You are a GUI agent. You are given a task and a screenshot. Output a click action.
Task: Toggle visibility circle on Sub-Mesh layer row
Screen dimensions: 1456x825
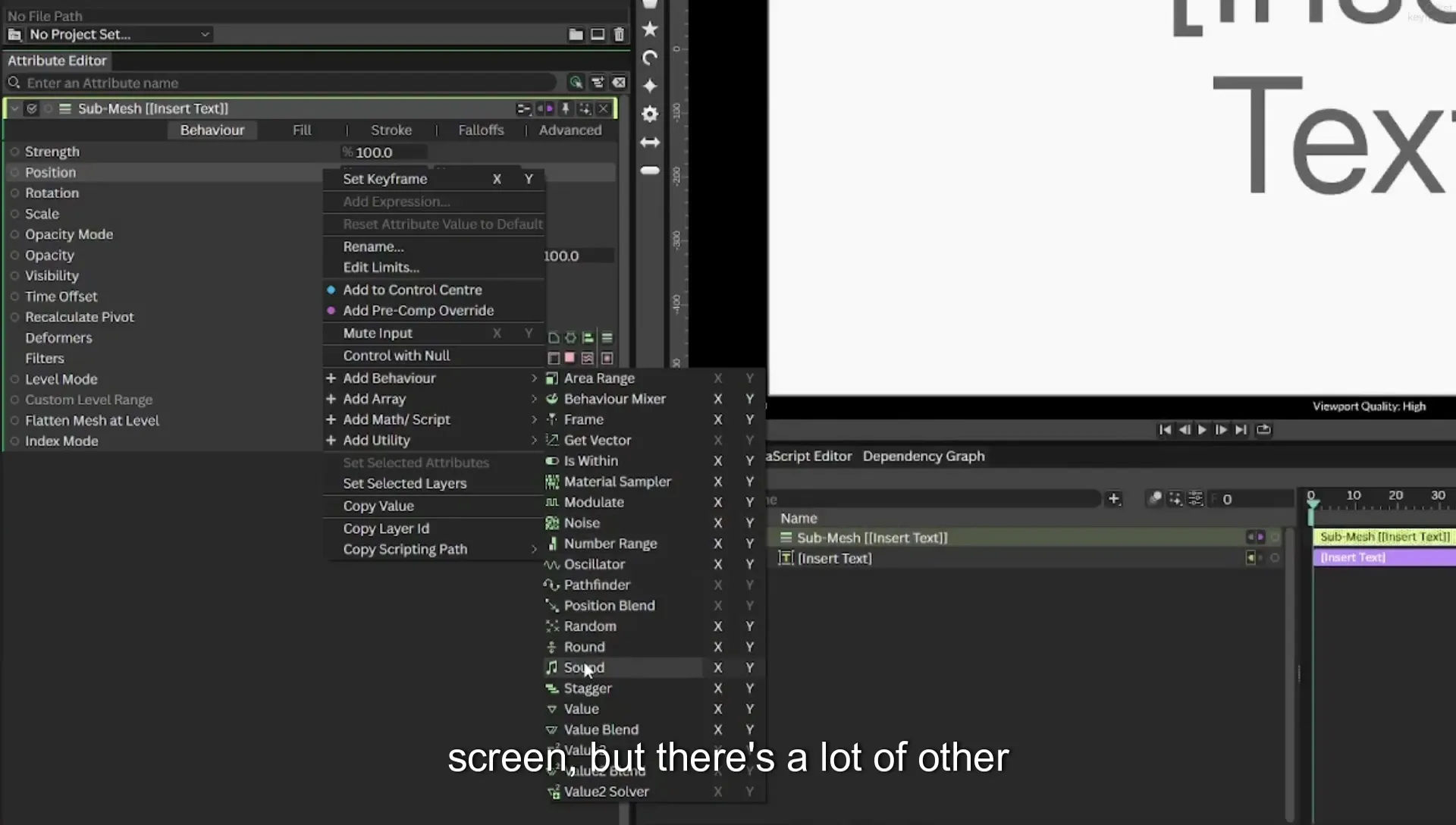tap(1275, 538)
